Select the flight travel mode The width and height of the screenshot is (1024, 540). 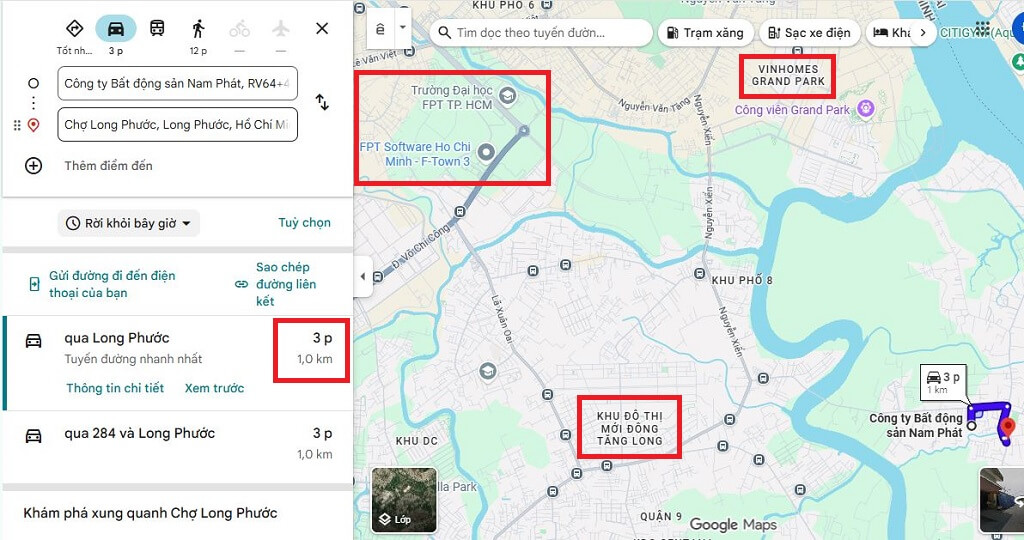281,29
